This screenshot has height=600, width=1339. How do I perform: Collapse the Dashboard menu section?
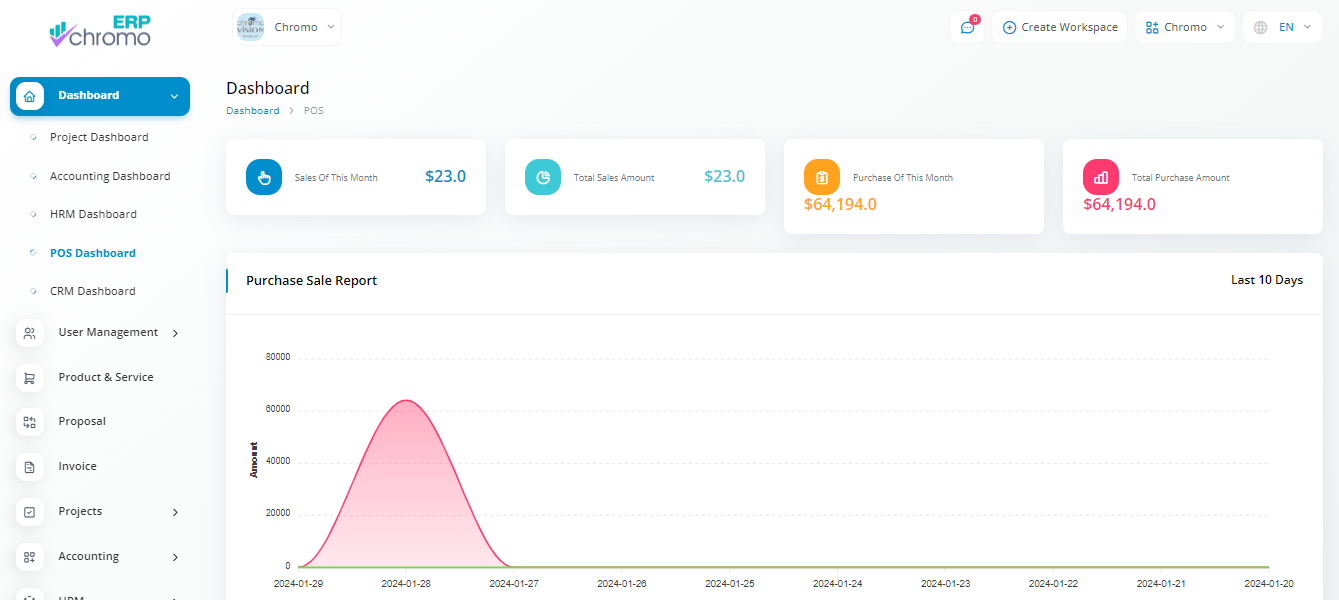point(174,96)
